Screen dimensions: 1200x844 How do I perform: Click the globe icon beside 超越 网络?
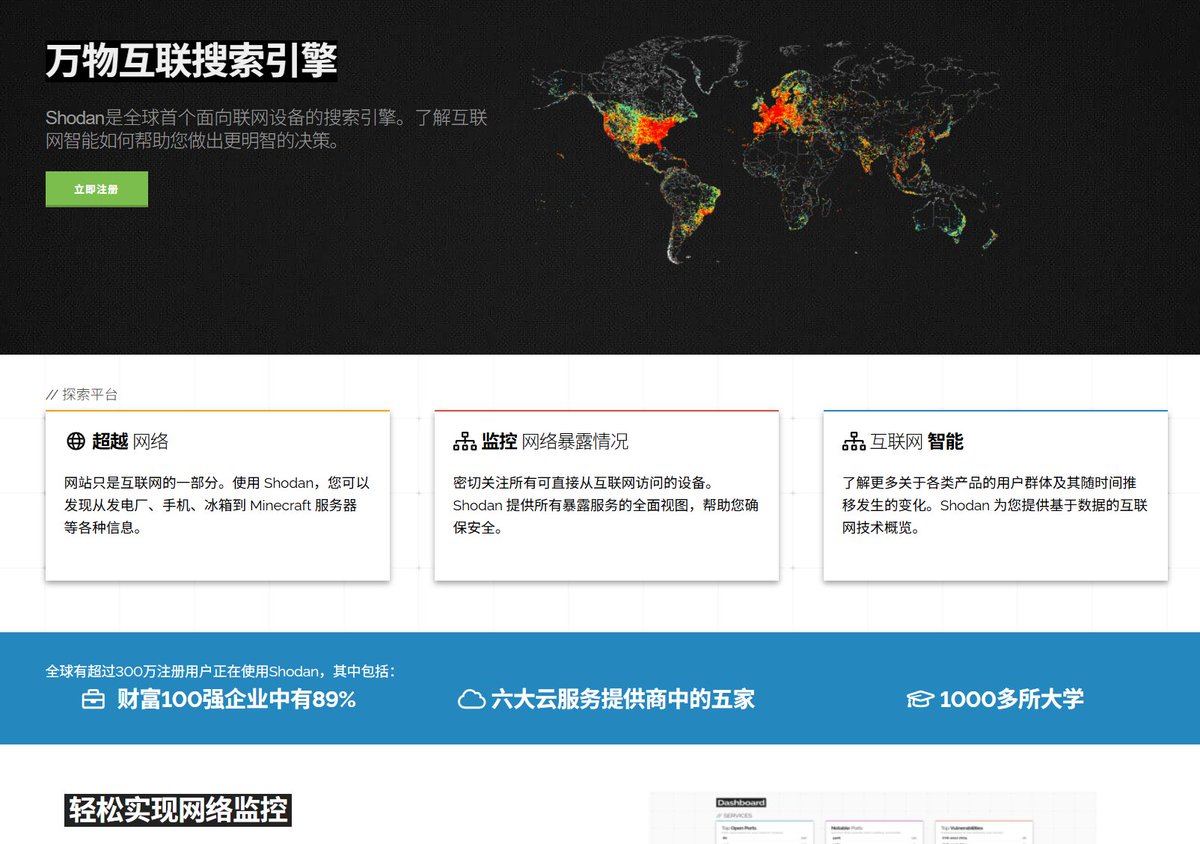[x=75, y=441]
